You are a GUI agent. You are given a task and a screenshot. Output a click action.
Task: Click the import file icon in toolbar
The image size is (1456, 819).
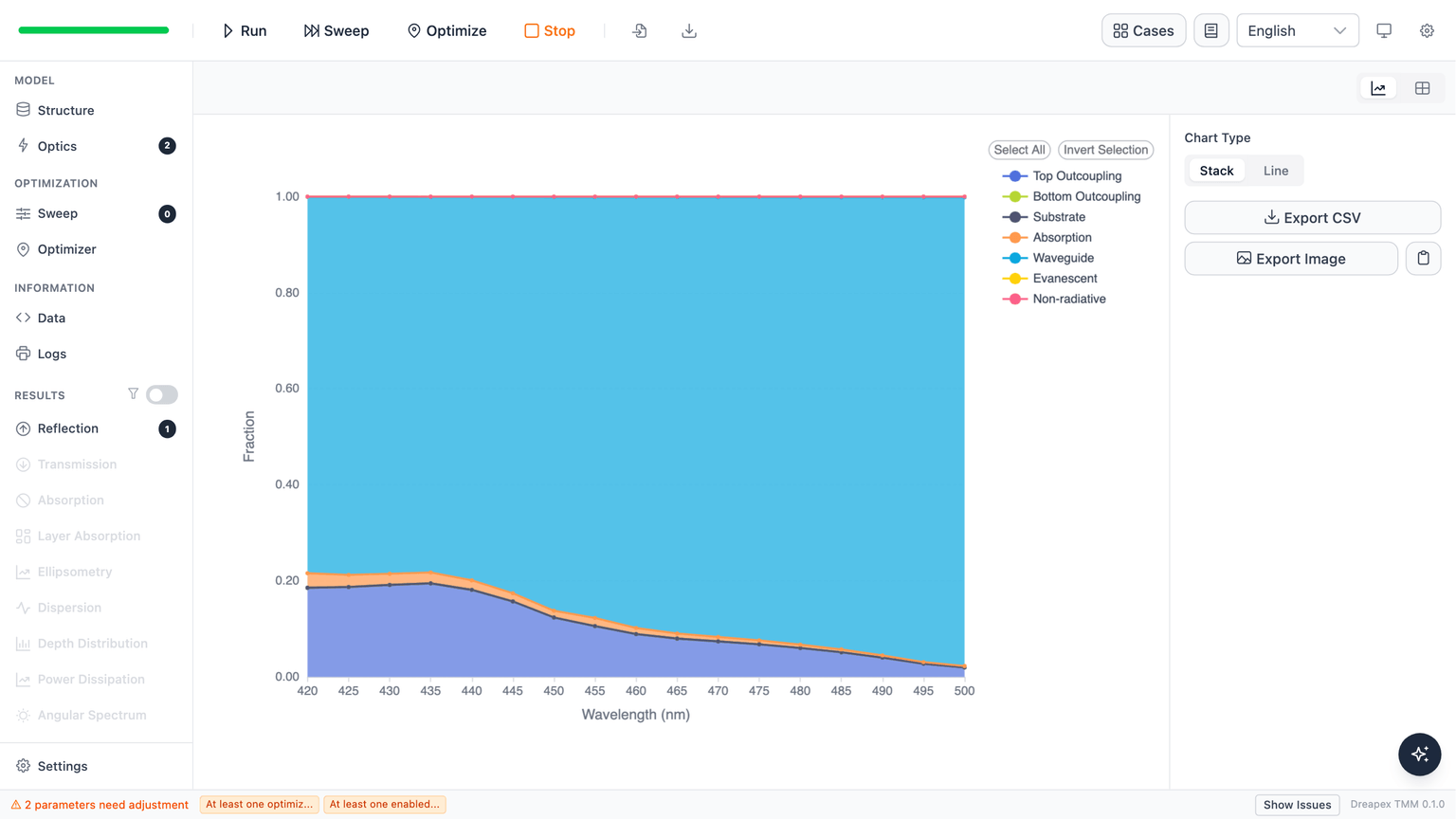point(640,30)
